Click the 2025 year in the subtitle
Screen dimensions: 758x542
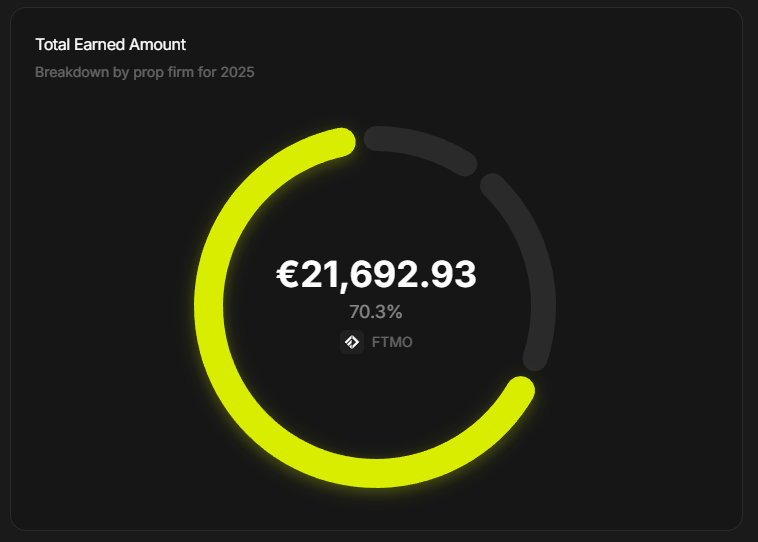pyautogui.click(x=237, y=72)
